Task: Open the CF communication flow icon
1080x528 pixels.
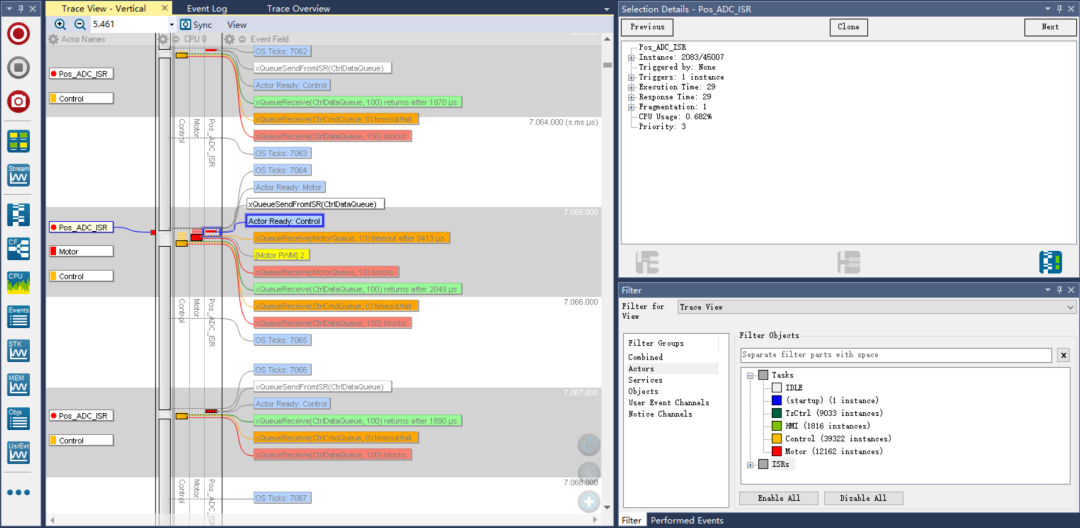Action: pyautogui.click(x=19, y=249)
